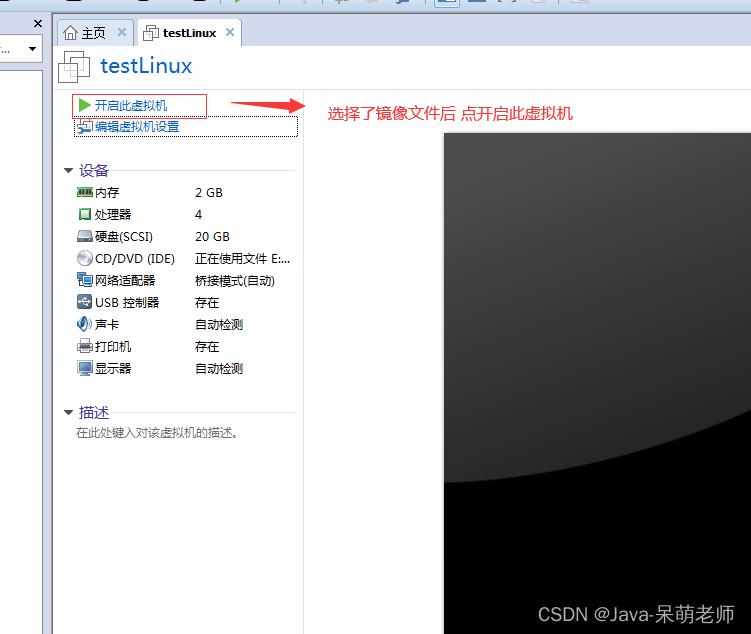The width and height of the screenshot is (751, 634).
Task: Select the 打印机 device label
Action: click(x=113, y=347)
